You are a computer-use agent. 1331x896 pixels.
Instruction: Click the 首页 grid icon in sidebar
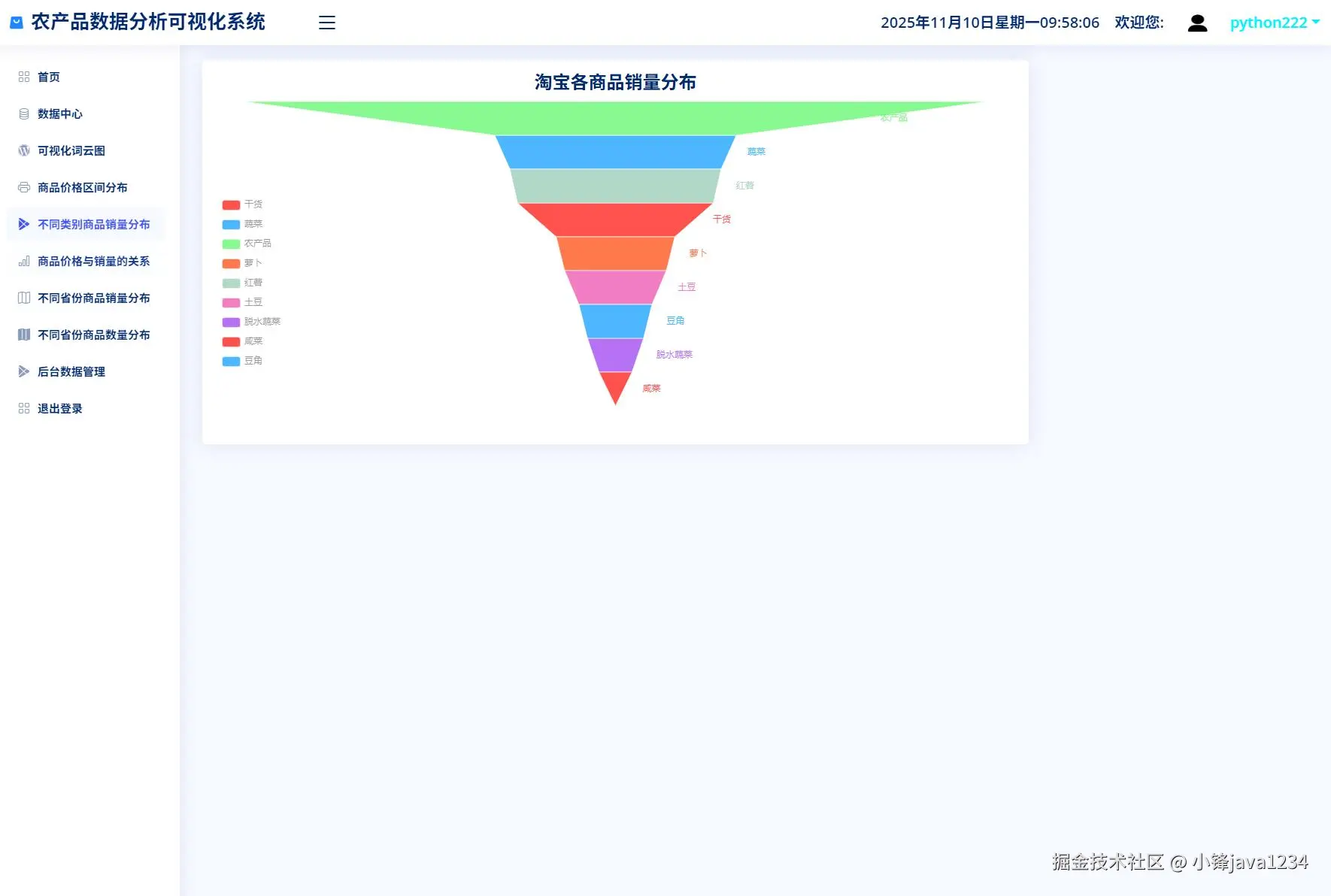point(24,77)
